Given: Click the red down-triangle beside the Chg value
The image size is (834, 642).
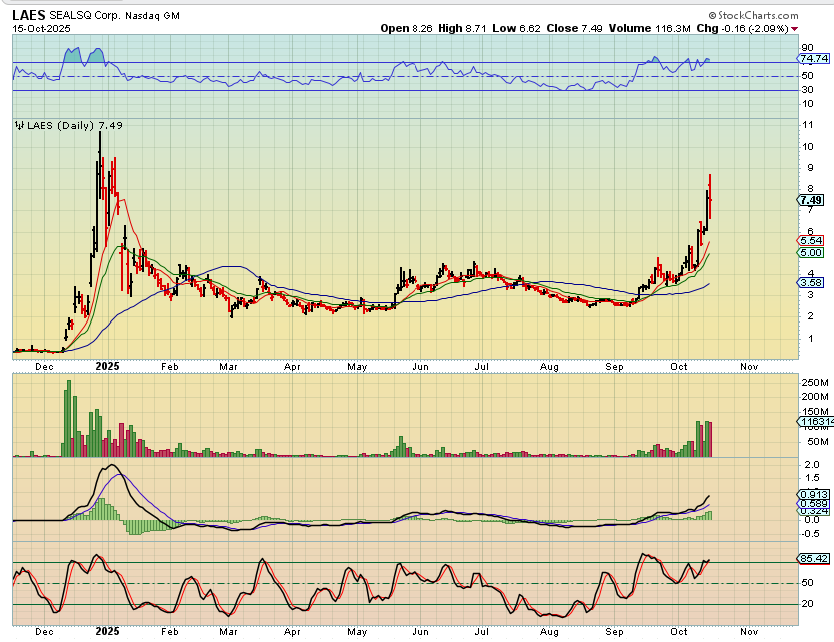Looking at the screenshot, I should pos(795,29).
